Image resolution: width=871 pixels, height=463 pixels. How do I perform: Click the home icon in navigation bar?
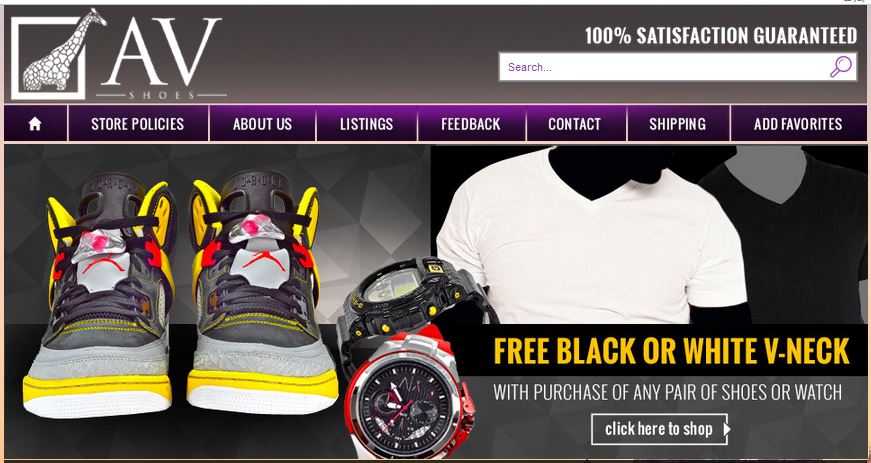[35, 123]
